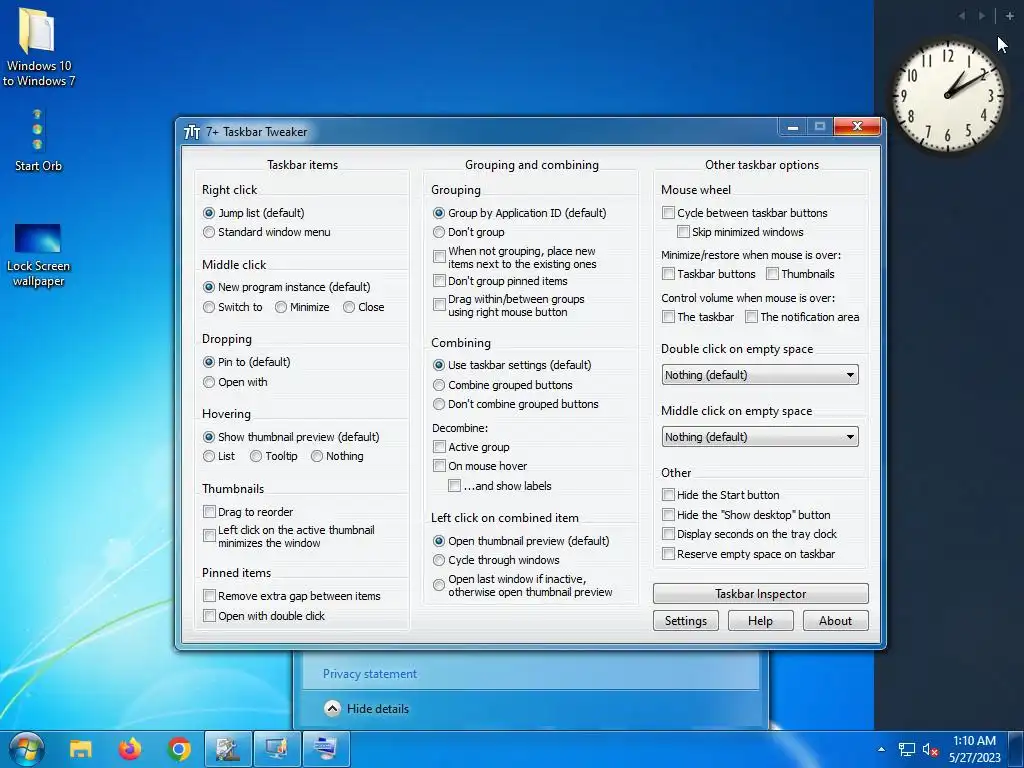The height and width of the screenshot is (768, 1024).
Task: Open Middle click on empty space dropdown
Action: point(760,437)
